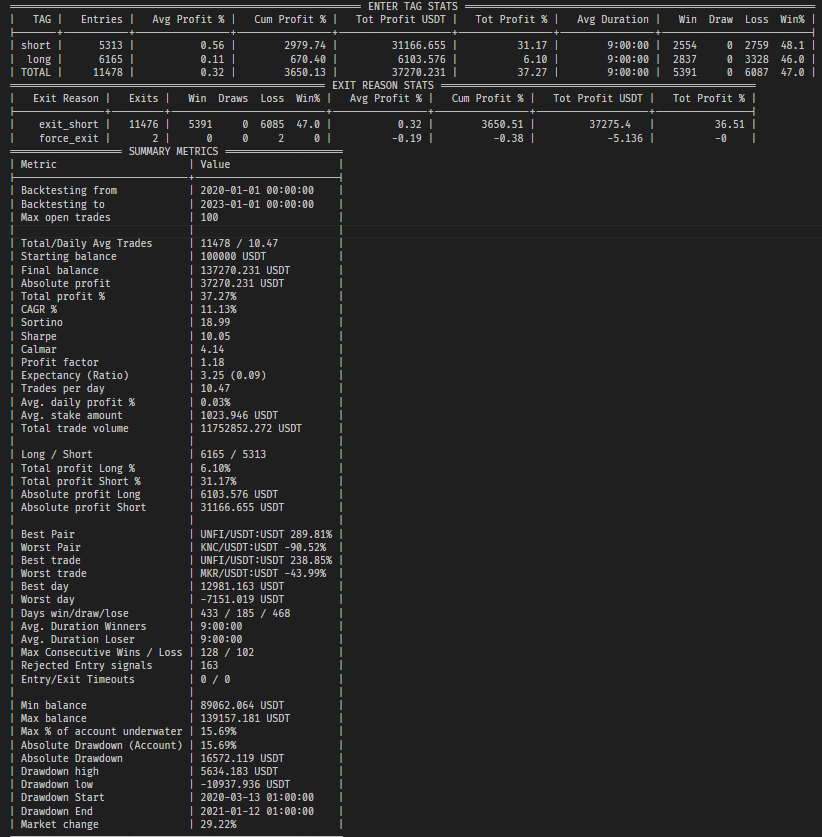Click exit_short exits count 11476
Viewport: 822px width, 837px height.
click(x=144, y=124)
